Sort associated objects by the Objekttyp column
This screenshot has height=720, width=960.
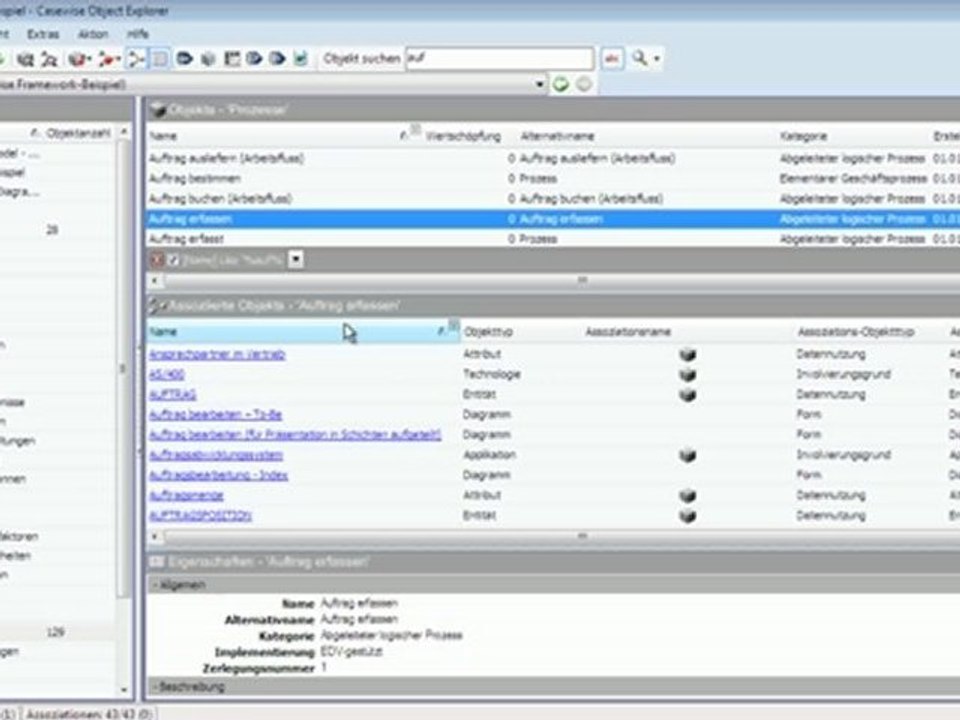488,332
